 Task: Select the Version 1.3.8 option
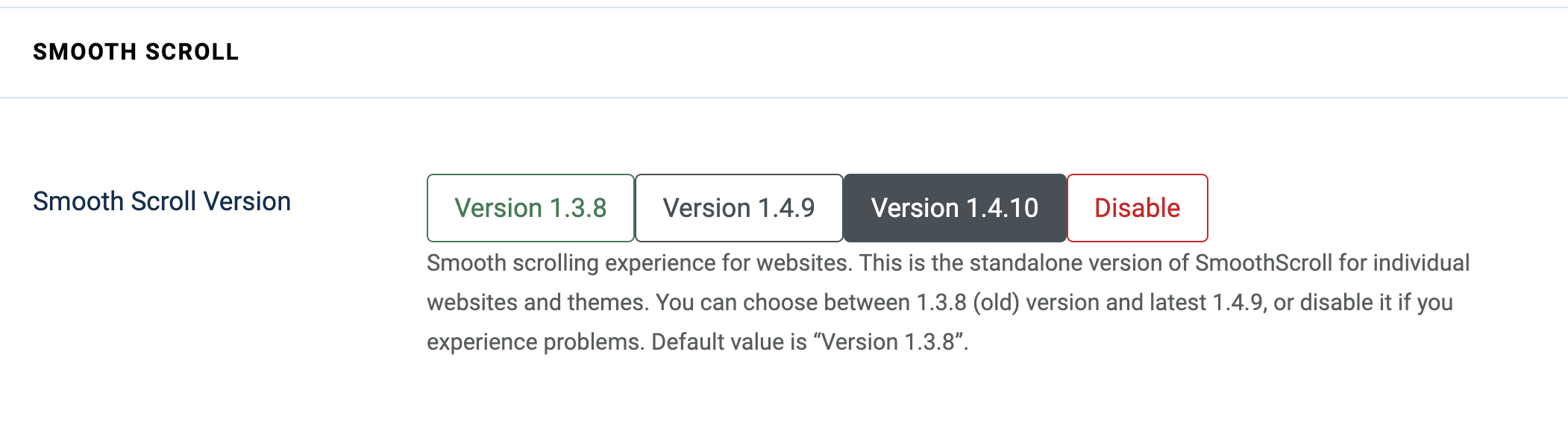pyautogui.click(x=530, y=208)
